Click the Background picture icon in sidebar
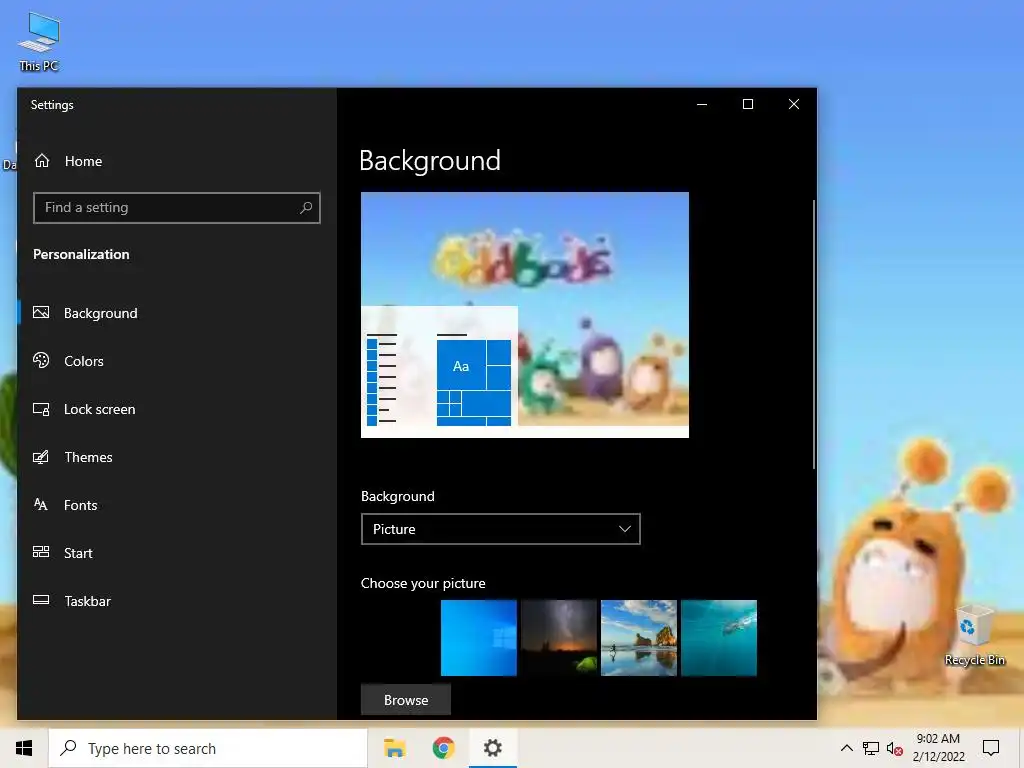1024x768 pixels. (x=41, y=313)
